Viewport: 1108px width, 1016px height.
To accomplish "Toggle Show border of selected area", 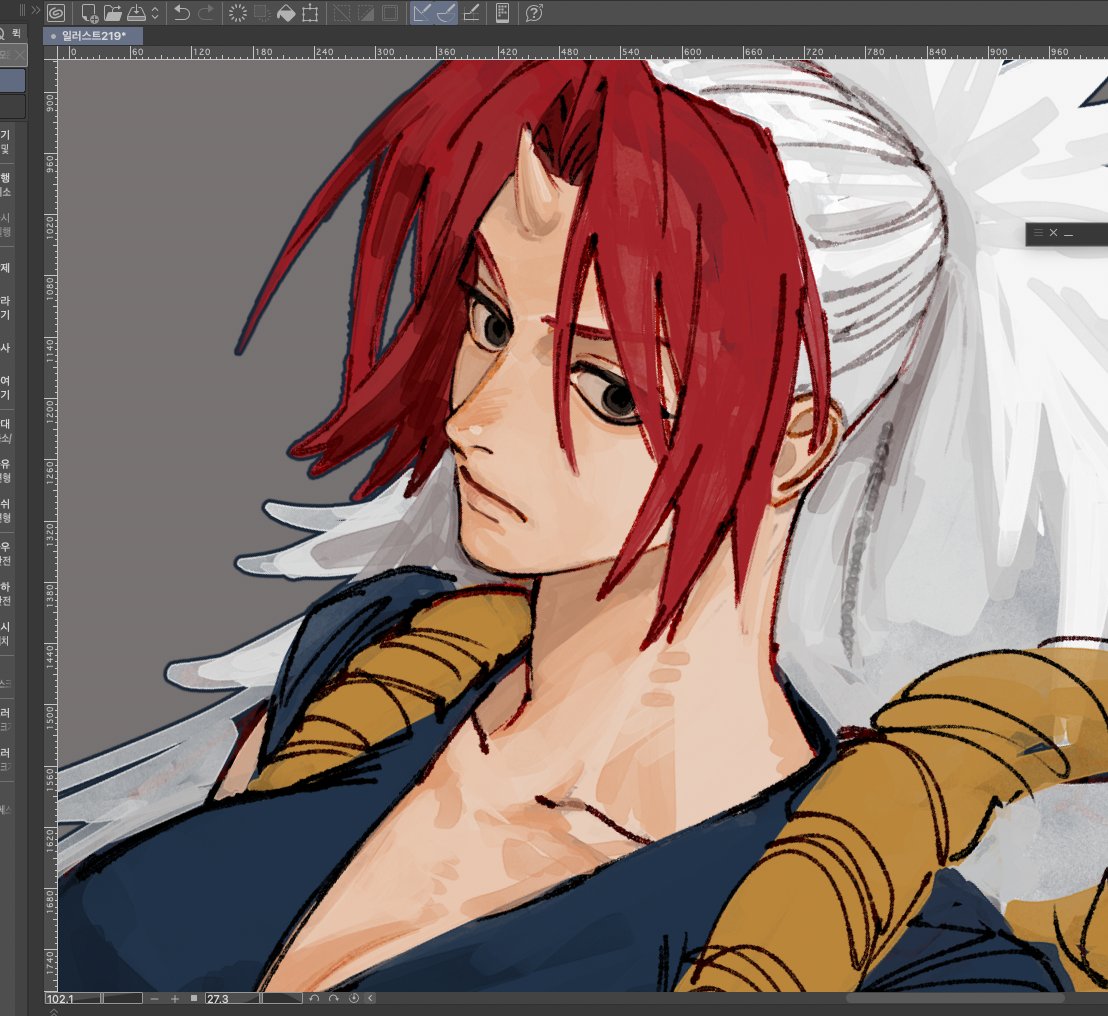I will [389, 13].
